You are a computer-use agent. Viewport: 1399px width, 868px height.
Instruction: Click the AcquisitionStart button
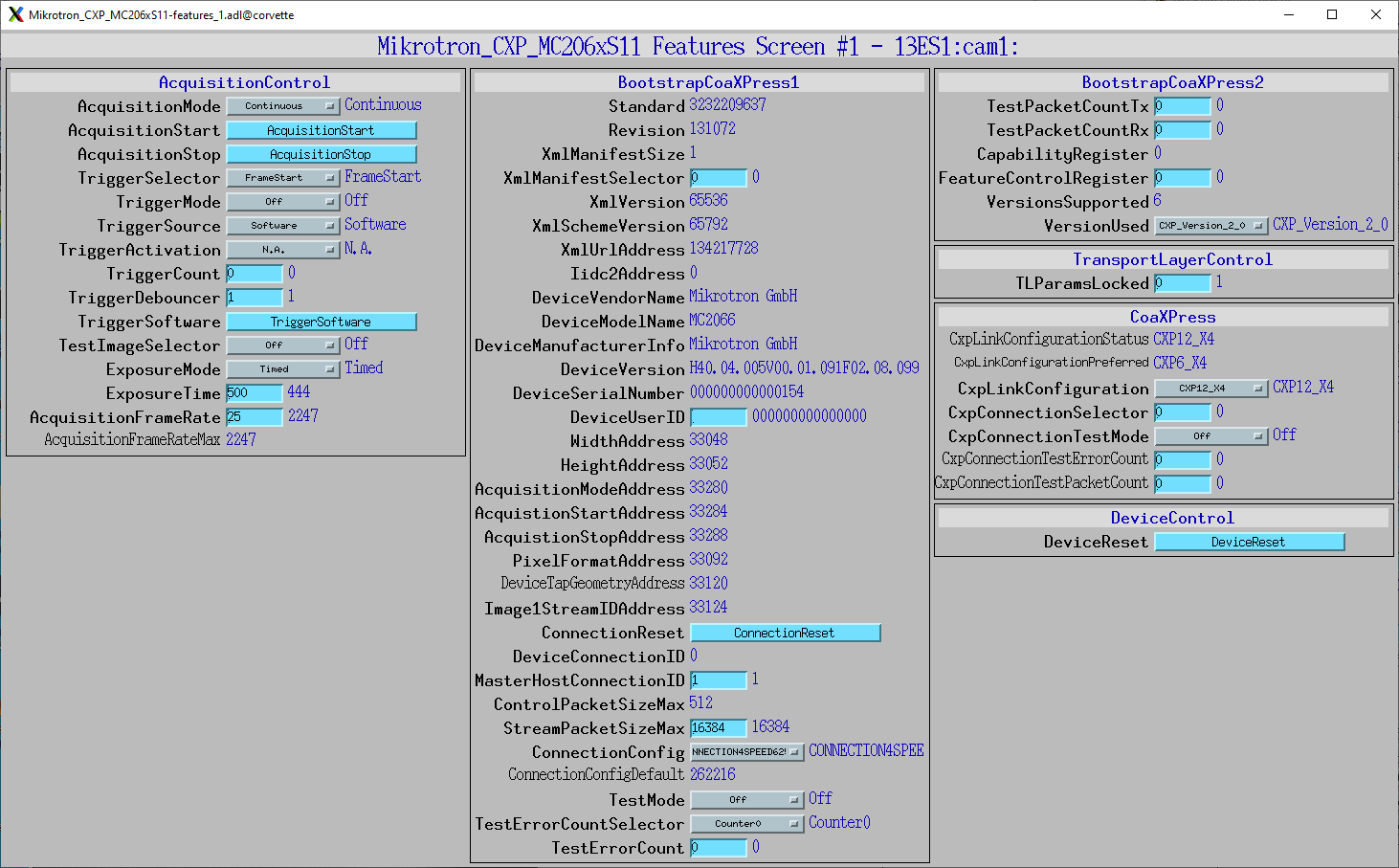pos(322,130)
